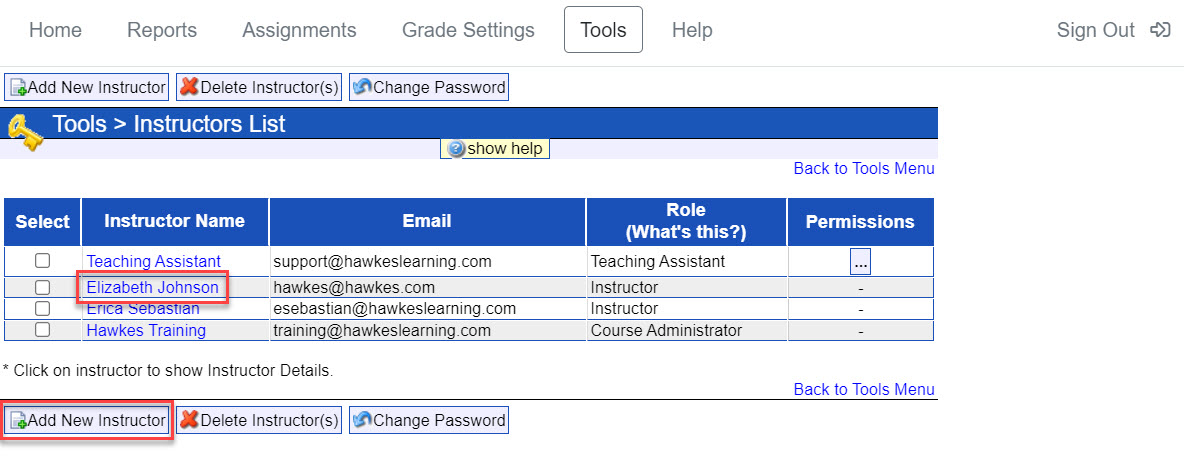1184x467 pixels.
Task: Check the Teaching Assistant row checkbox
Action: click(x=42, y=261)
